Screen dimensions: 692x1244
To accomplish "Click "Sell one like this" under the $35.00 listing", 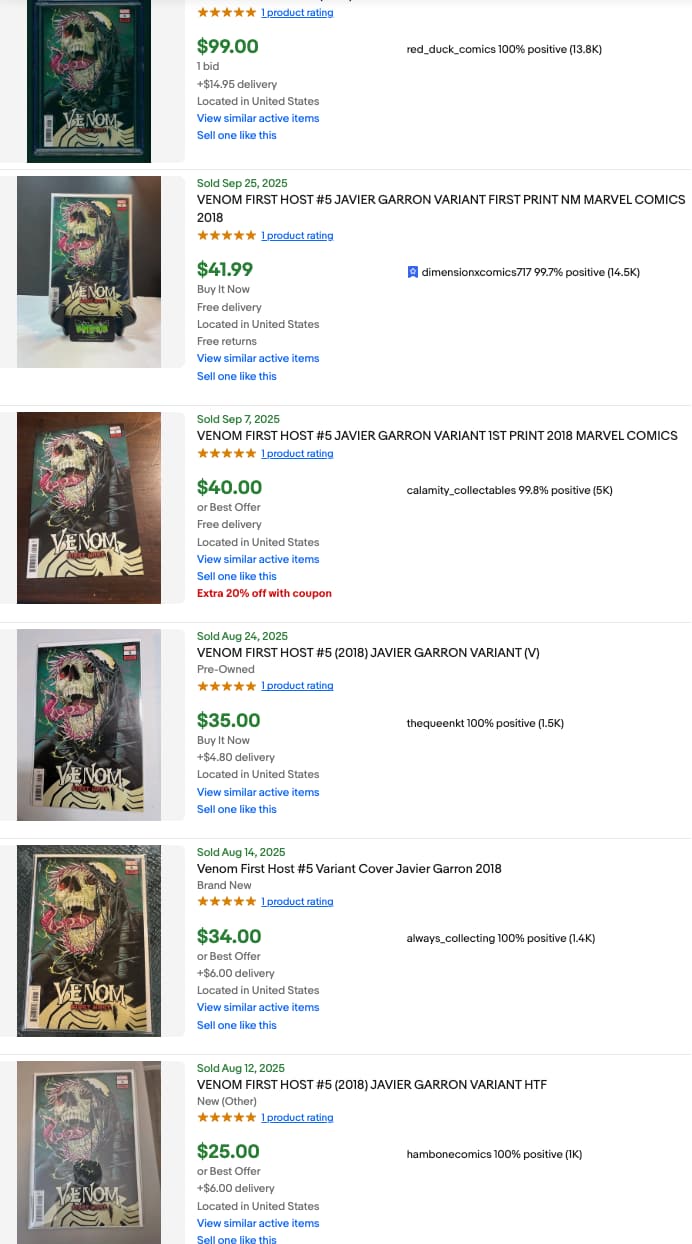I will [237, 809].
